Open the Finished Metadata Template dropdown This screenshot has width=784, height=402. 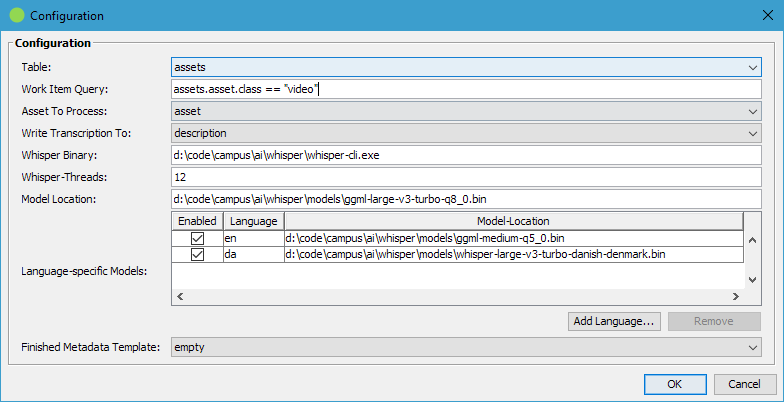pos(466,347)
